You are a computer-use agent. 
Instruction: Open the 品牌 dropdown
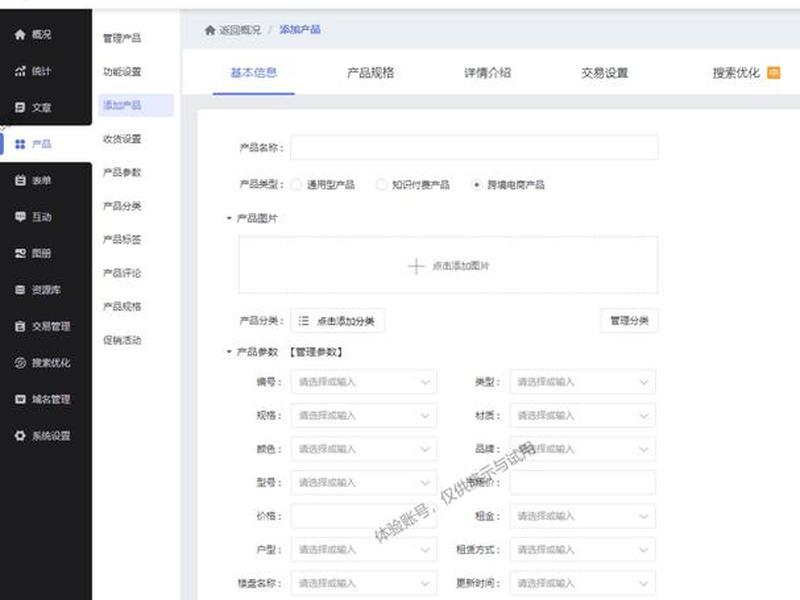point(582,449)
